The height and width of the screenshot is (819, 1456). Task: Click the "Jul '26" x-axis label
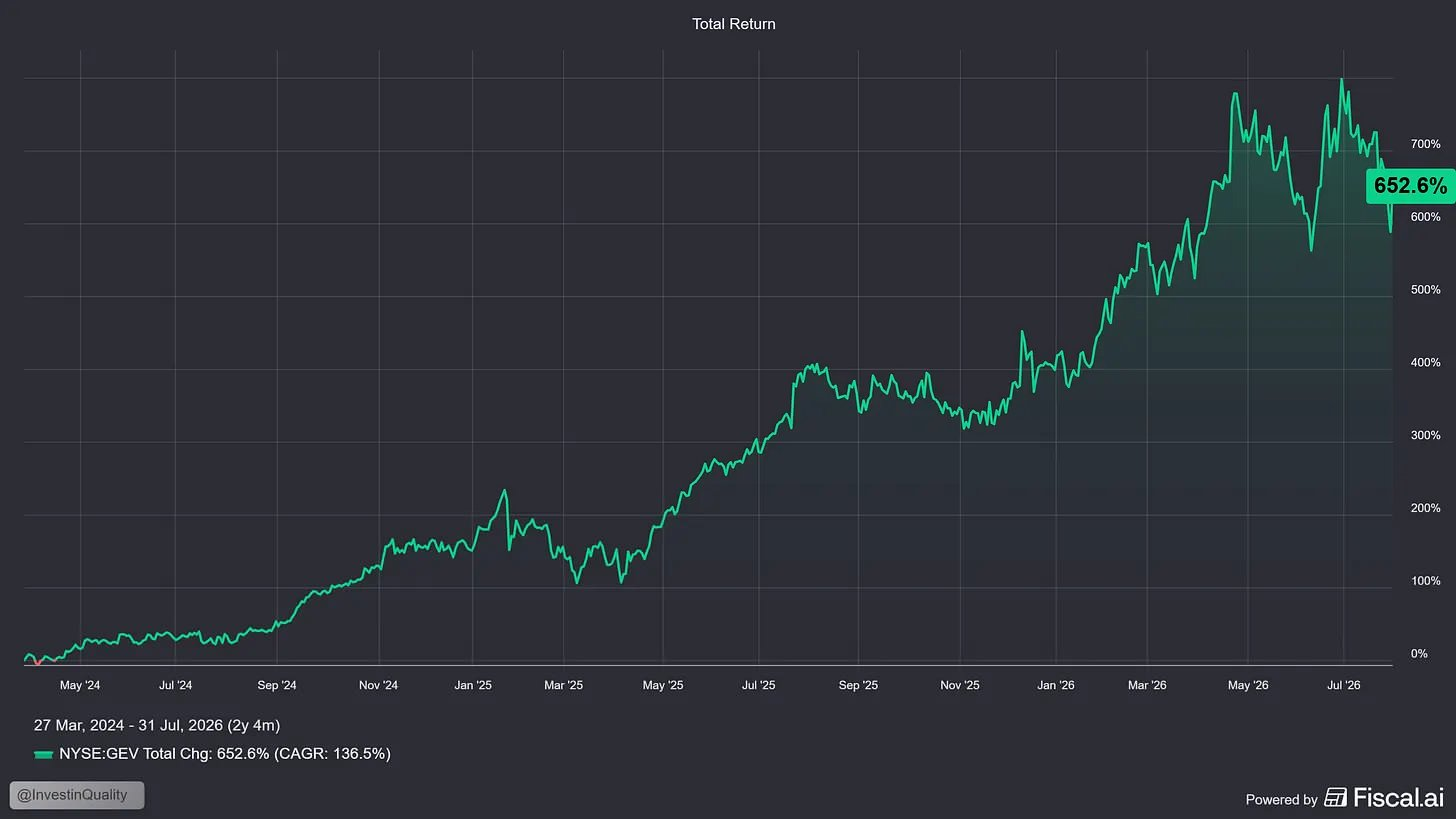point(1343,685)
